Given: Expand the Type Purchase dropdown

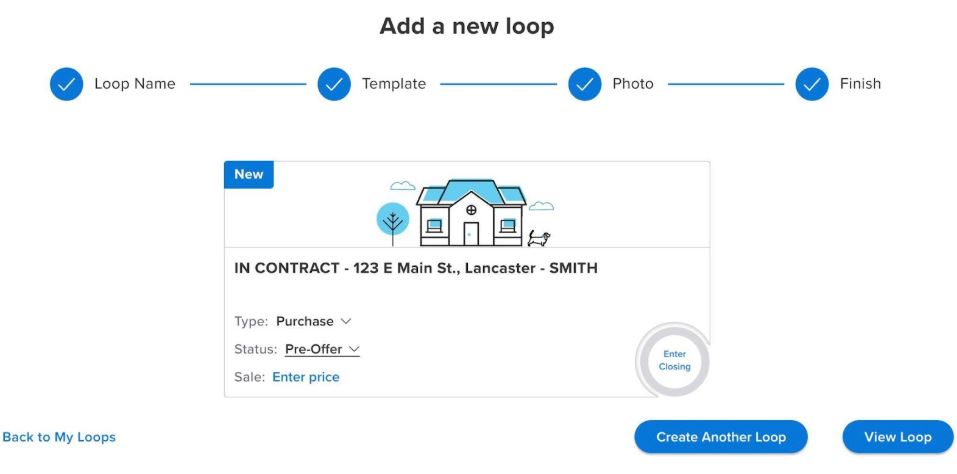Looking at the screenshot, I should (x=314, y=321).
